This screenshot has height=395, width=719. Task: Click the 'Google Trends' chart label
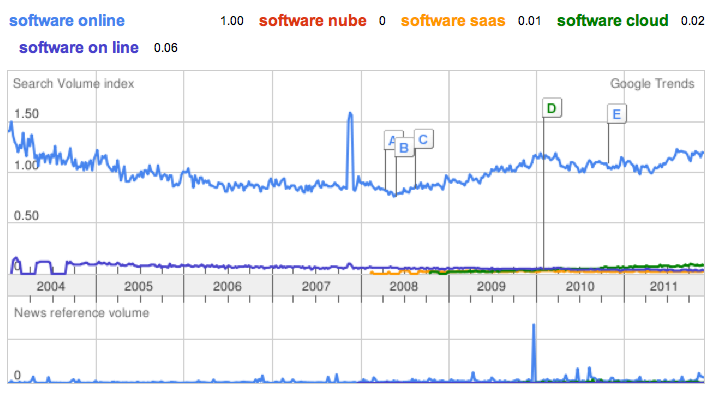coord(652,83)
